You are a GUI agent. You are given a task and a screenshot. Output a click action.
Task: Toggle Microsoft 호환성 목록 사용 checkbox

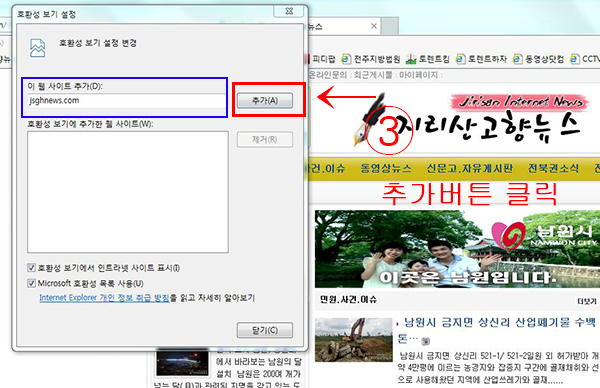31,283
